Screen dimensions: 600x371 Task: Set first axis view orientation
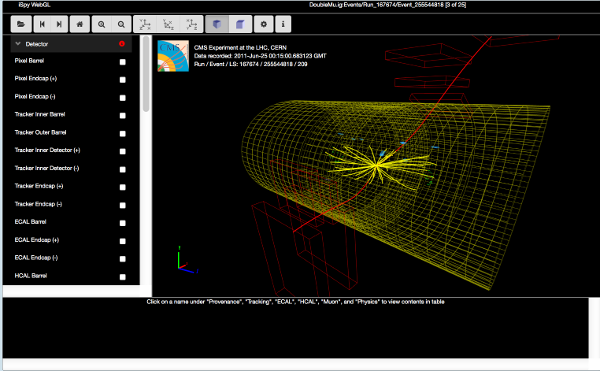(145, 24)
